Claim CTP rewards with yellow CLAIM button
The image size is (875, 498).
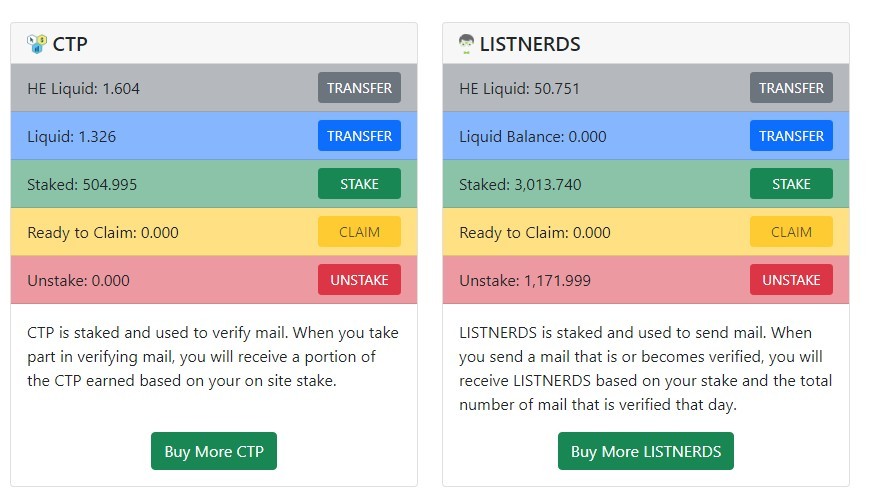[x=359, y=232]
